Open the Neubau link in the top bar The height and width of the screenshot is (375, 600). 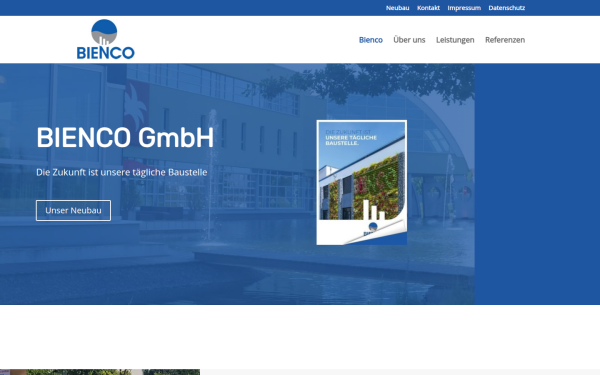(397, 8)
